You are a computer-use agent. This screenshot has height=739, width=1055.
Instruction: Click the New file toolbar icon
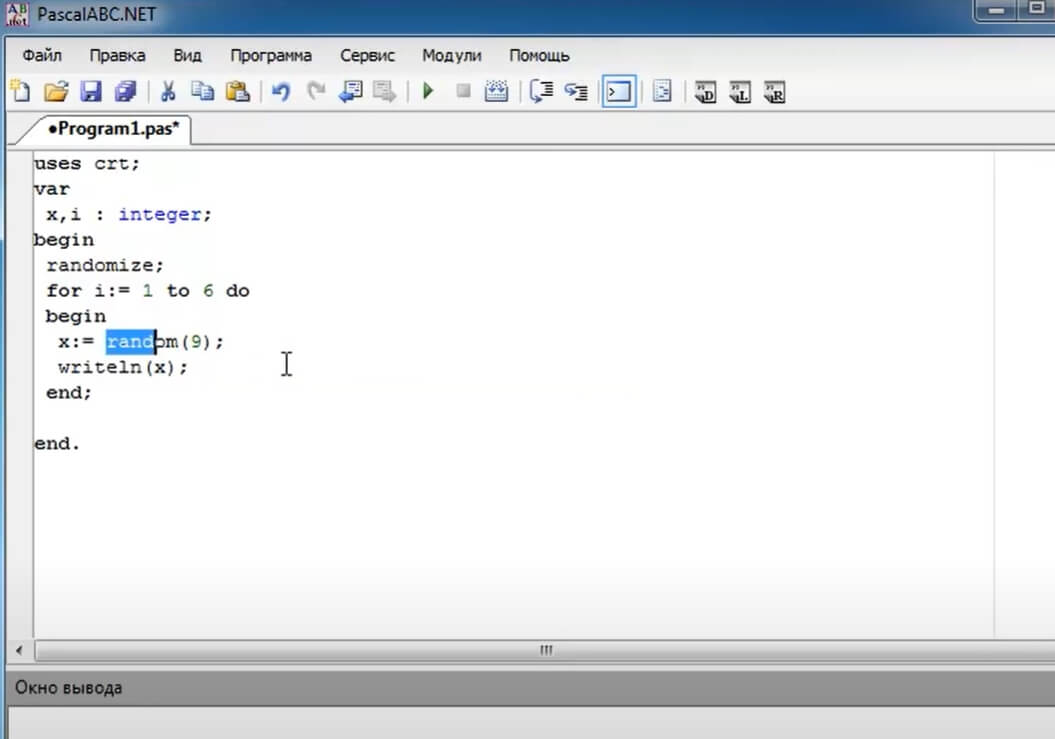tap(20, 92)
